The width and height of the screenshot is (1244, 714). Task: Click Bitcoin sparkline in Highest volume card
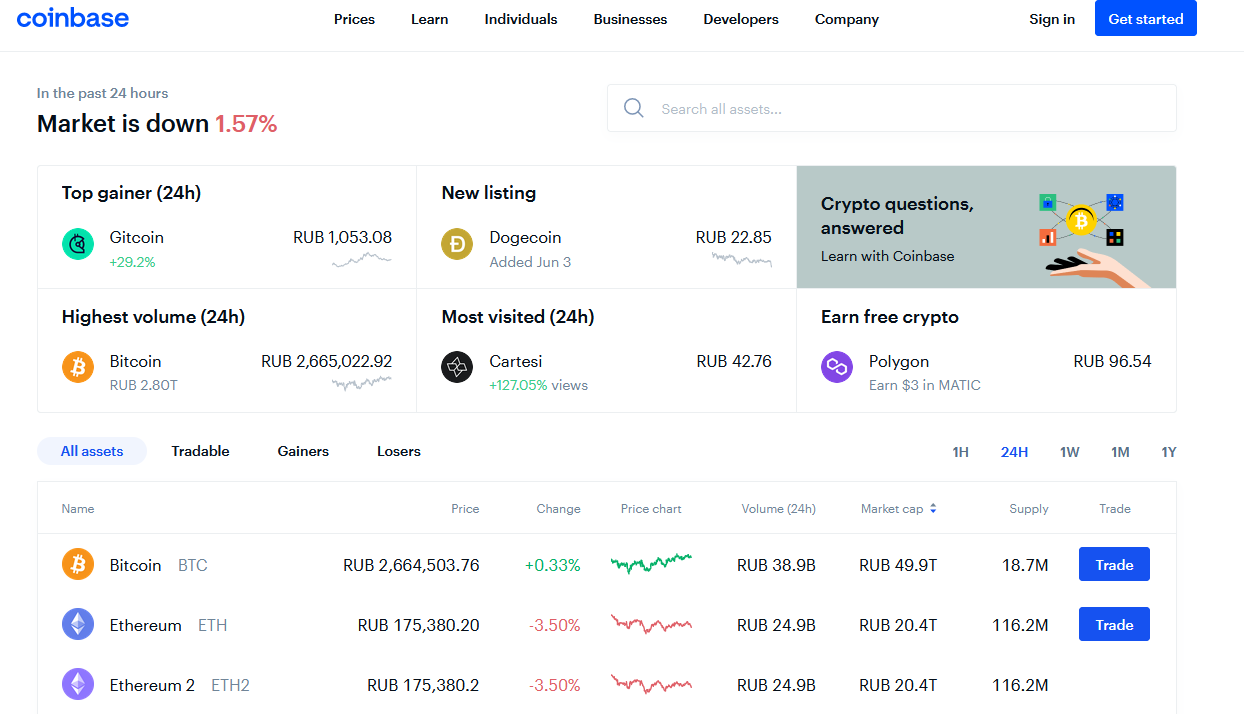click(362, 382)
